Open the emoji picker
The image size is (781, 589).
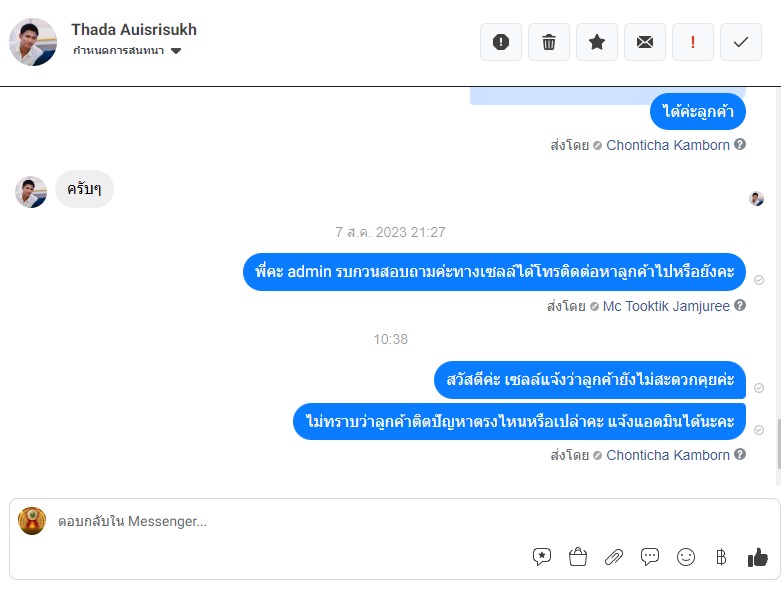point(686,557)
